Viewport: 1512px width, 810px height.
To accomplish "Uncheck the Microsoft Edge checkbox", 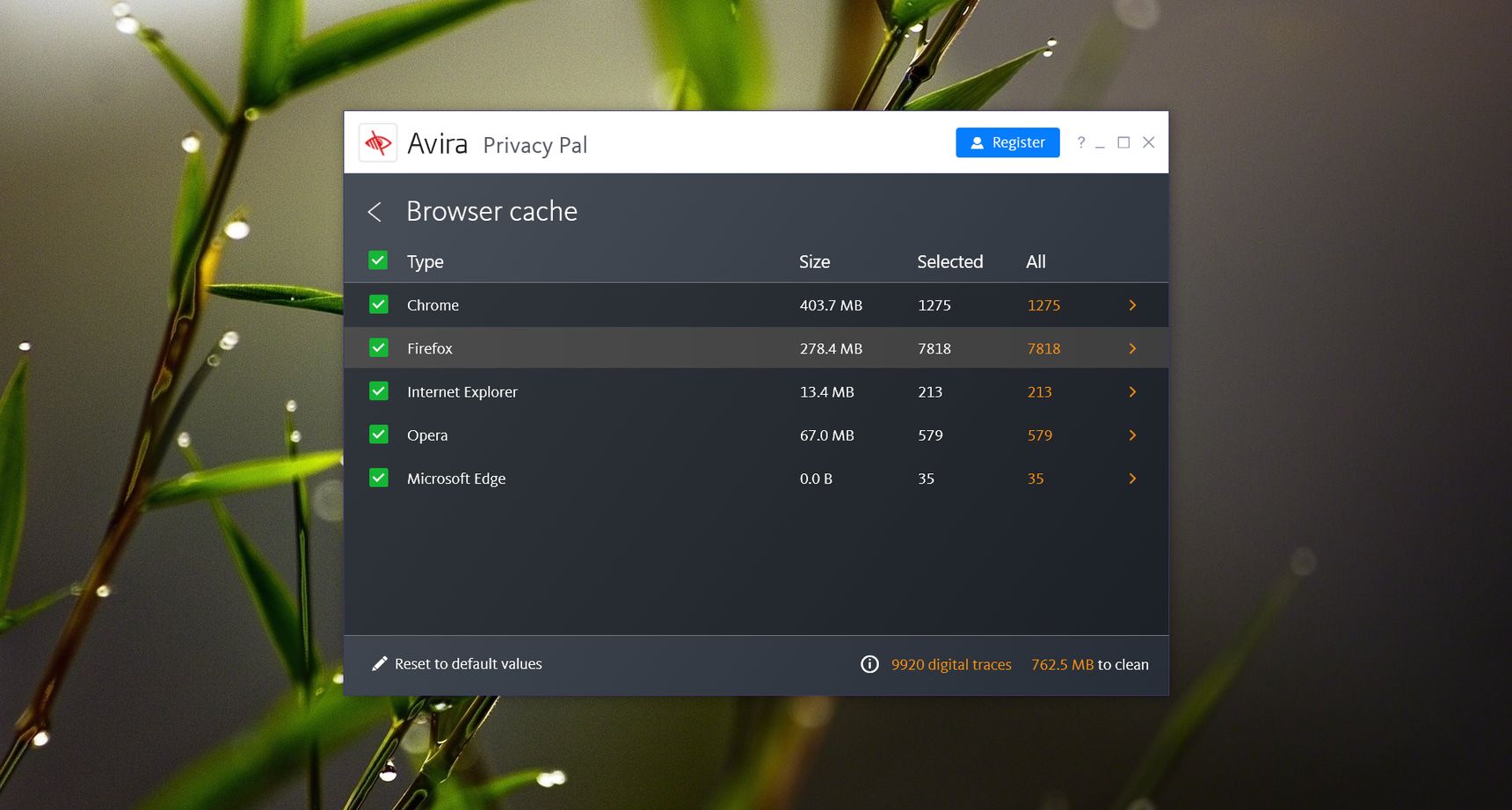I will [378, 478].
